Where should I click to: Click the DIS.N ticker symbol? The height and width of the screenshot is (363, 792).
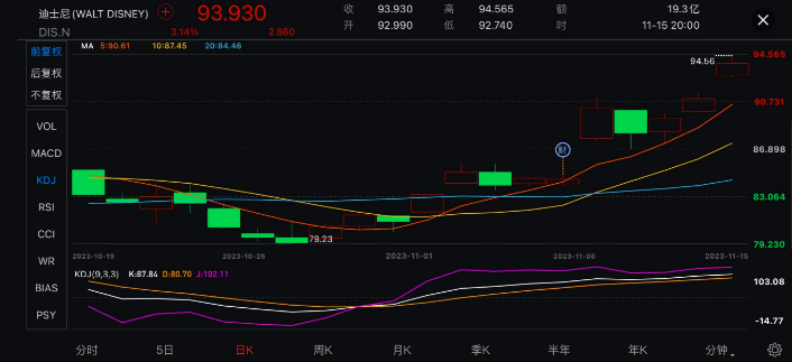coord(54,32)
